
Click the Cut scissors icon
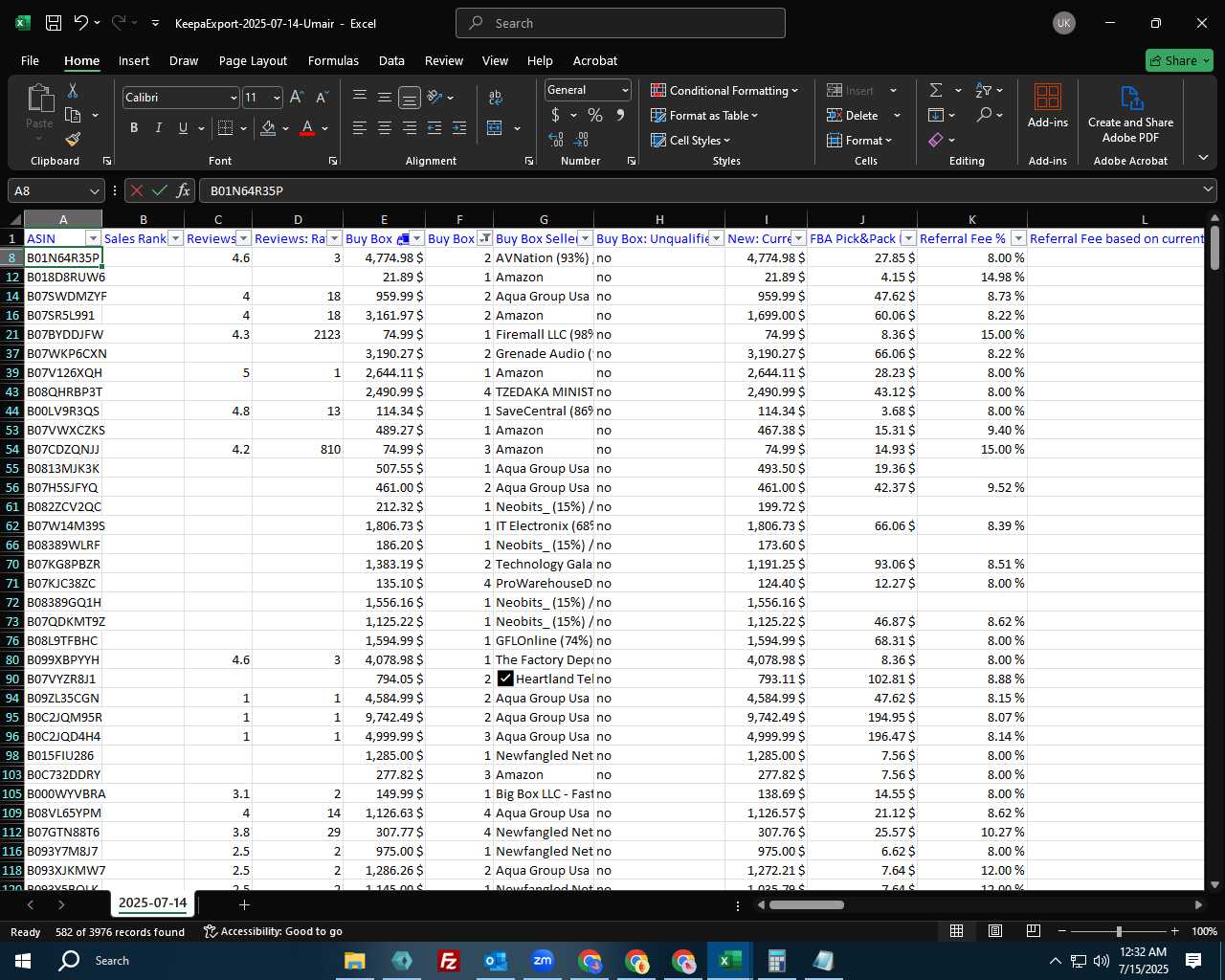pos(72,91)
